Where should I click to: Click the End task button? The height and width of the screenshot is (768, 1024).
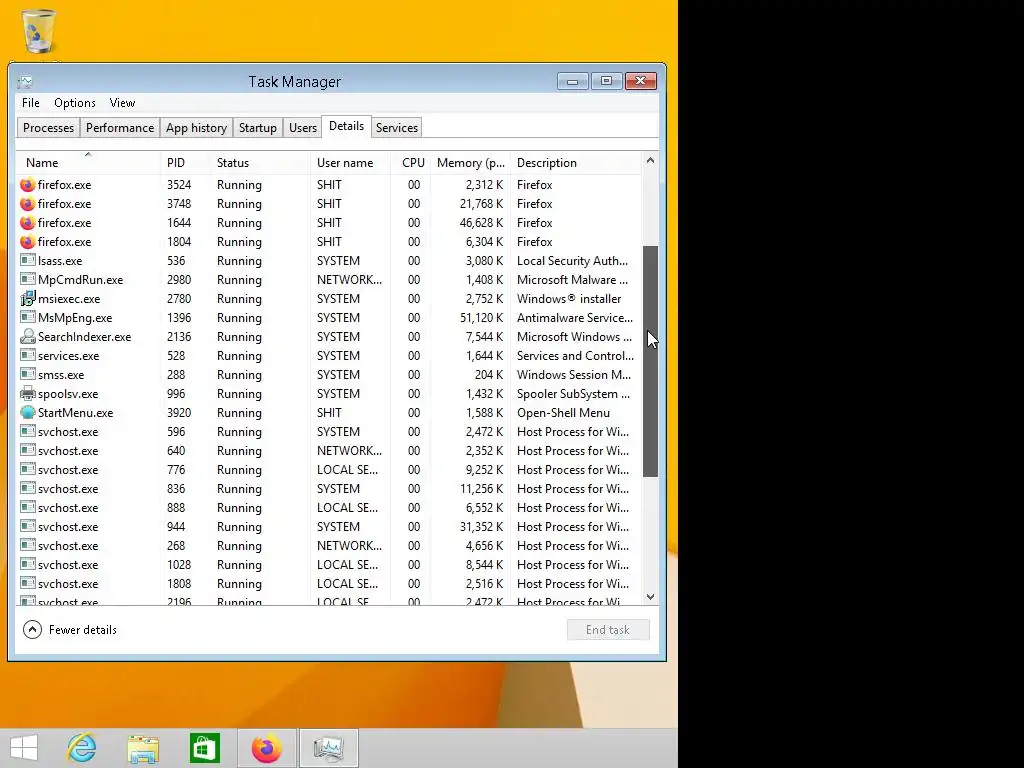608,630
